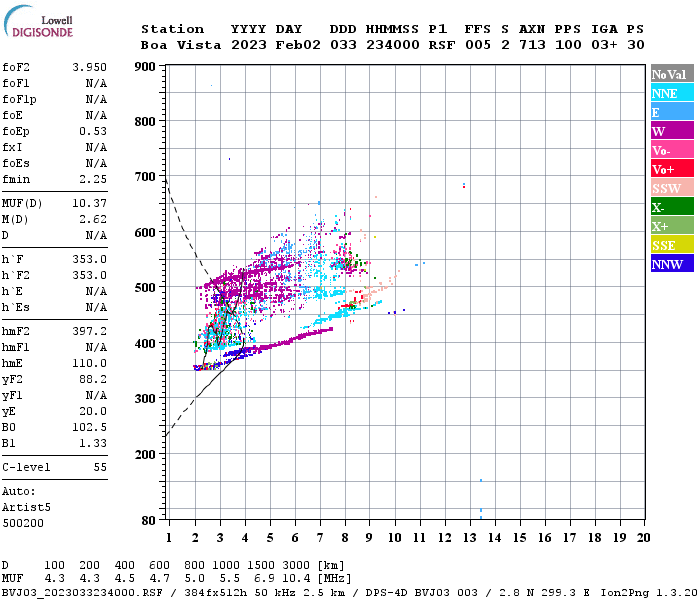Click the Boa Vista station name
Screen dimensions: 700x600
[x=181, y=45]
